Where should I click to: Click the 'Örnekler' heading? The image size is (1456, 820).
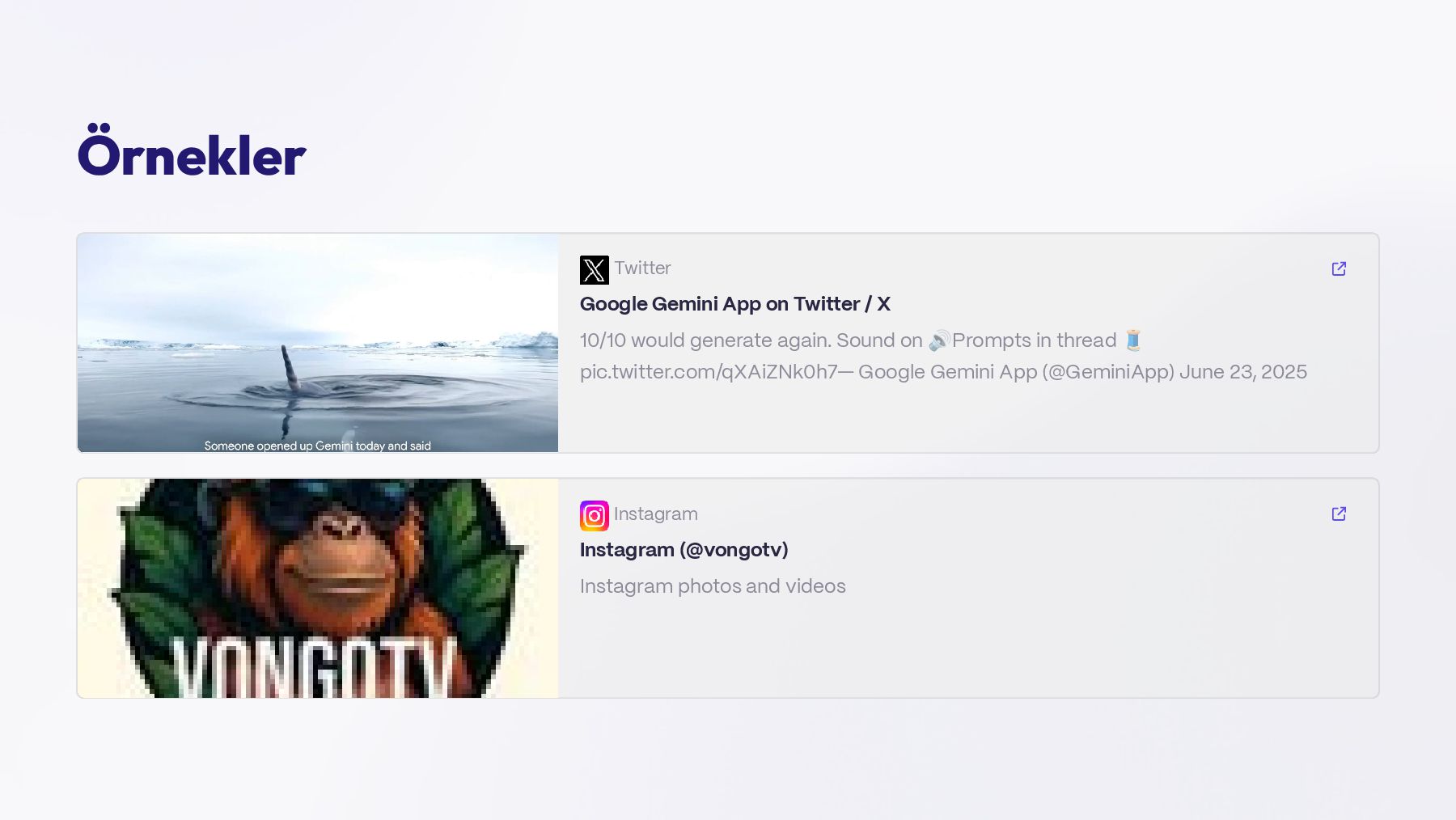[192, 151]
